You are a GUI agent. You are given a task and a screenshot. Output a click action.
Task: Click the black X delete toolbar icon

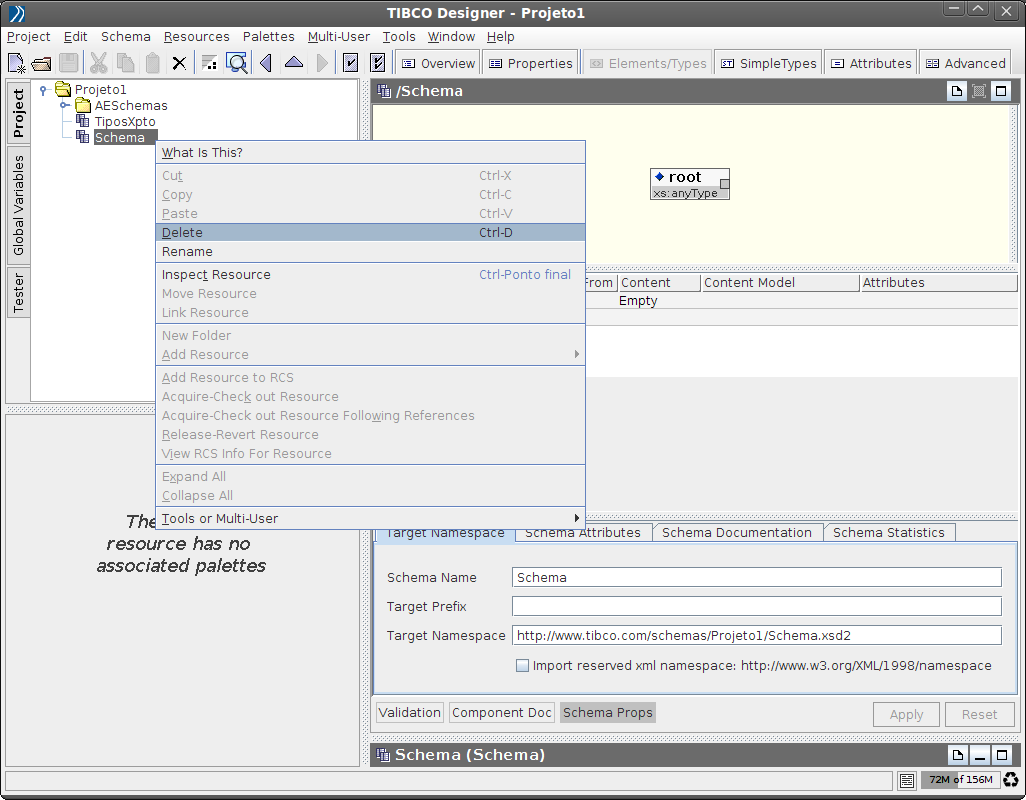point(179,63)
